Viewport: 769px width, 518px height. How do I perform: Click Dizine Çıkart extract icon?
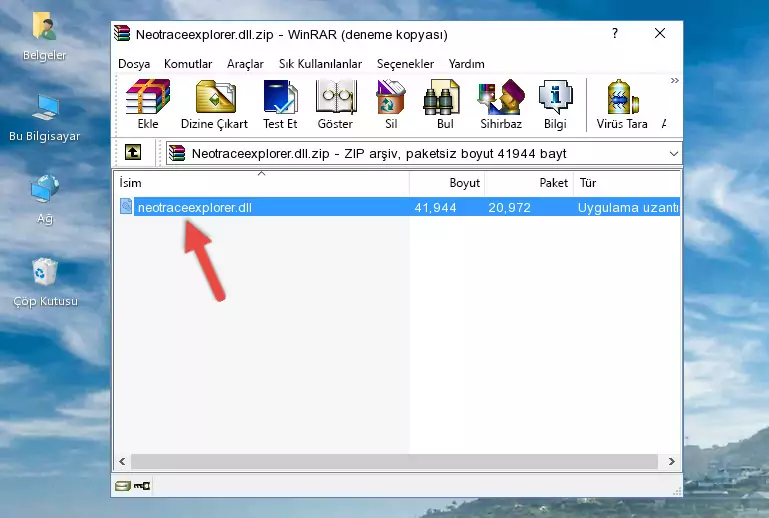coord(214,104)
